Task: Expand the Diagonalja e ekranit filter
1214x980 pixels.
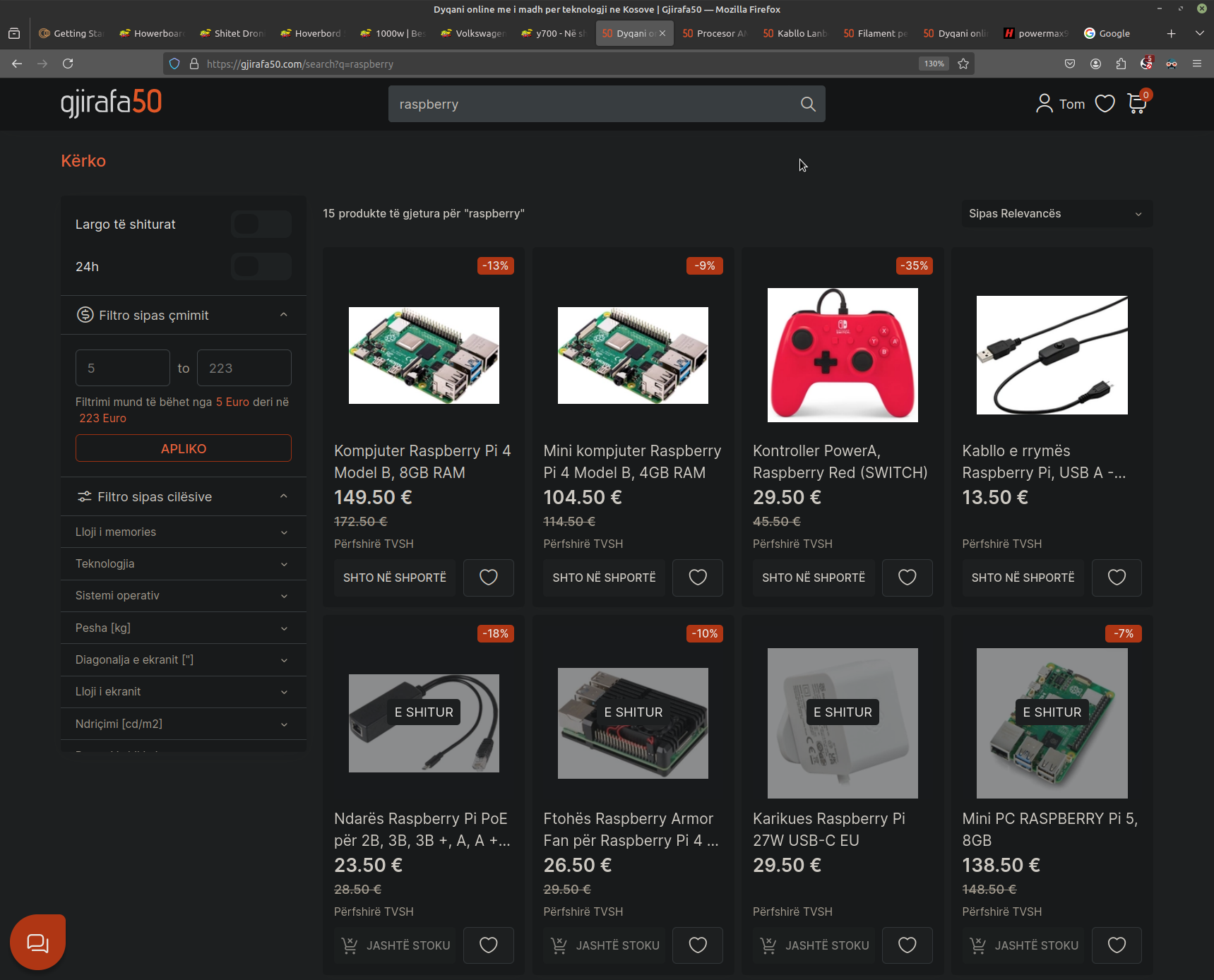Action: click(184, 659)
